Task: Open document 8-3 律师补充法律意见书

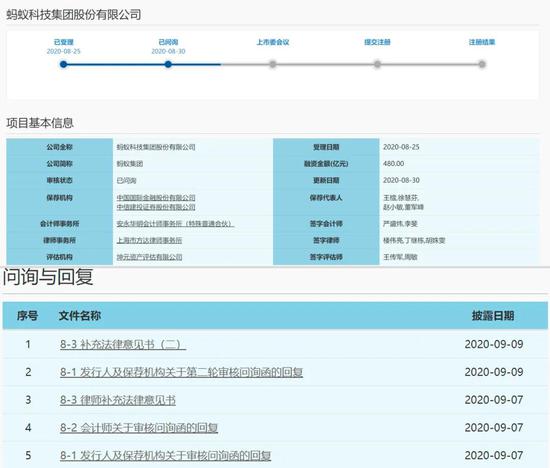Action: tap(118, 400)
